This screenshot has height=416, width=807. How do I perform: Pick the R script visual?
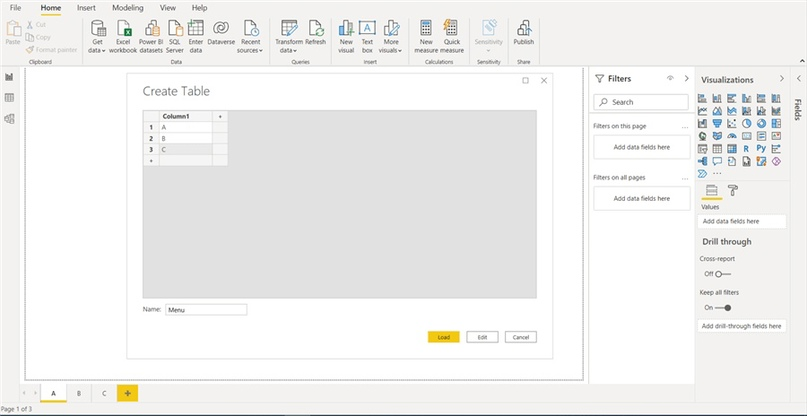746,148
